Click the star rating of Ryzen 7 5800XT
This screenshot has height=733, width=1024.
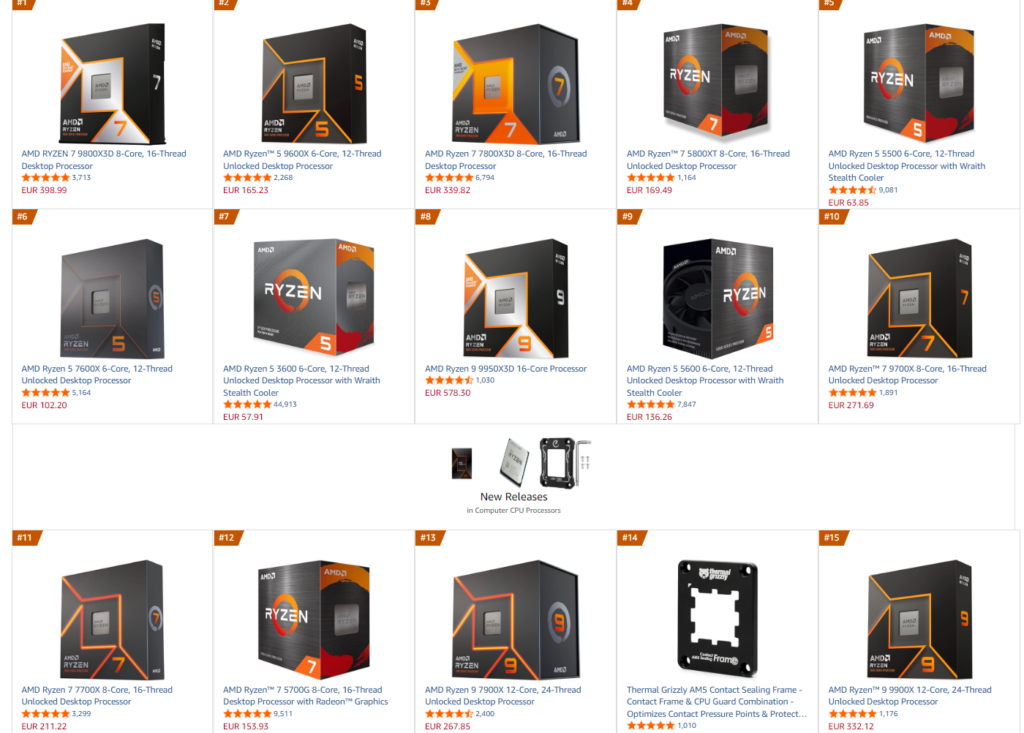(x=648, y=178)
